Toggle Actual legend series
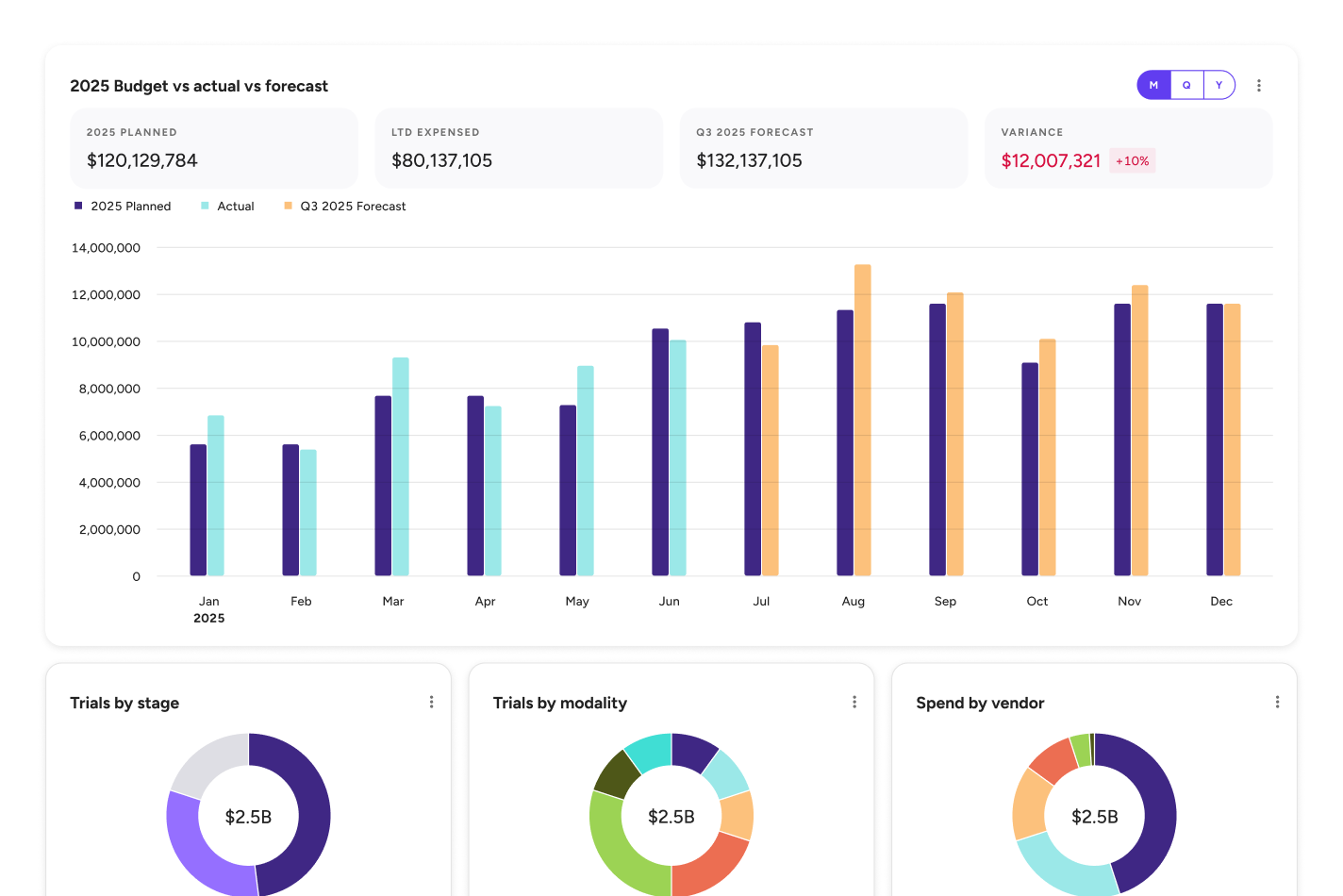The image size is (1343, 896). 227,206
